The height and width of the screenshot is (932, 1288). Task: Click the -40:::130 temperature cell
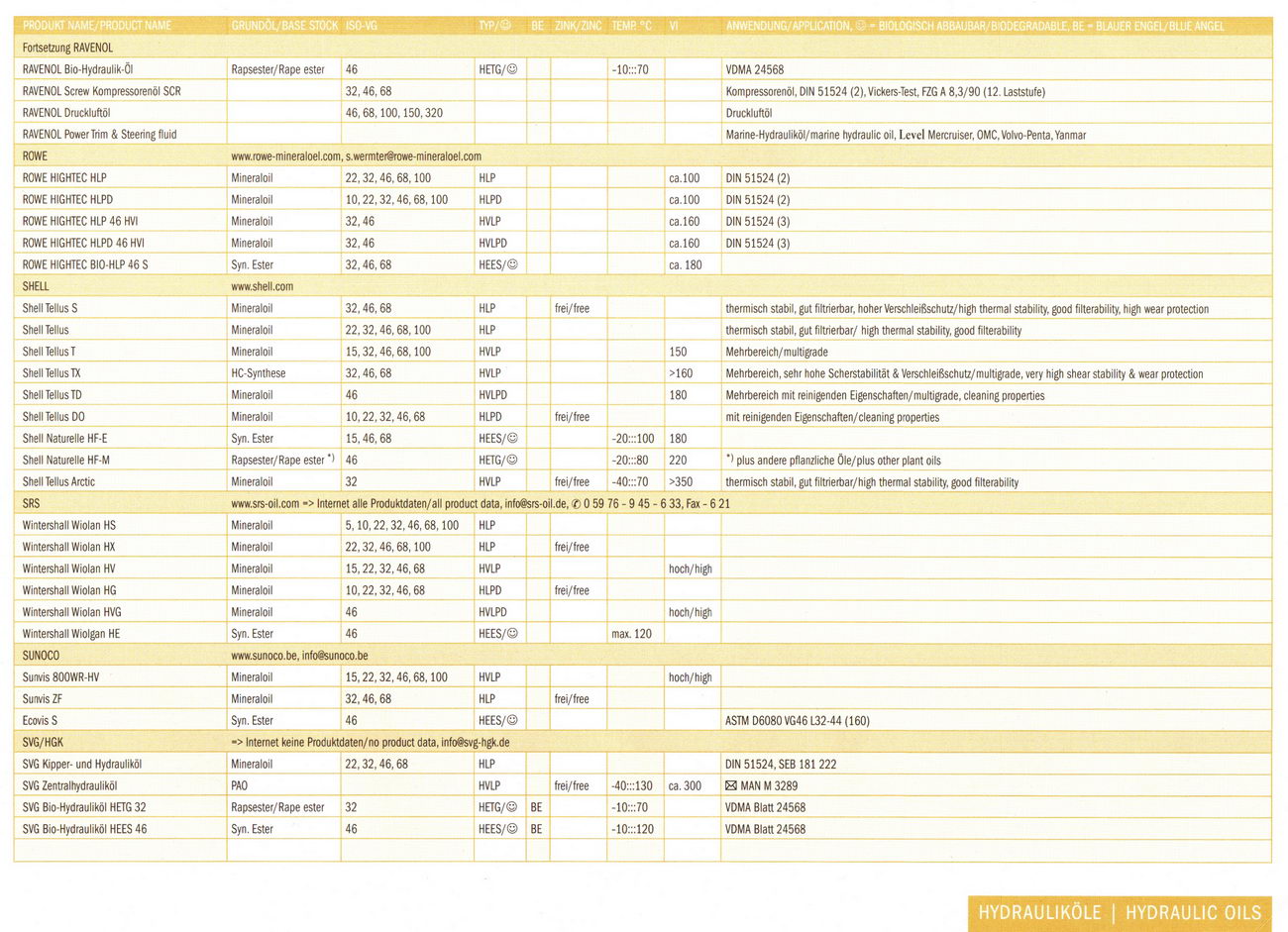coord(632,786)
